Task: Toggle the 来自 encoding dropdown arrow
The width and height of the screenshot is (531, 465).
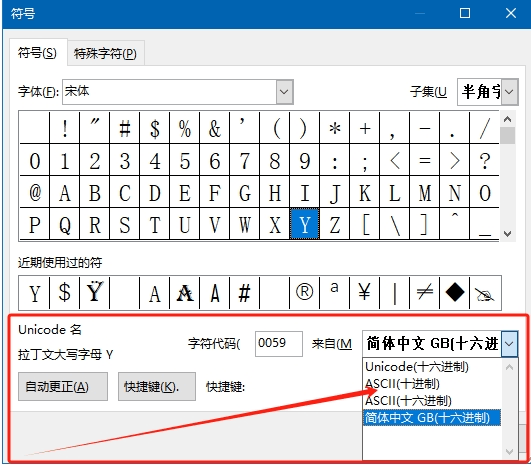Action: pos(509,344)
